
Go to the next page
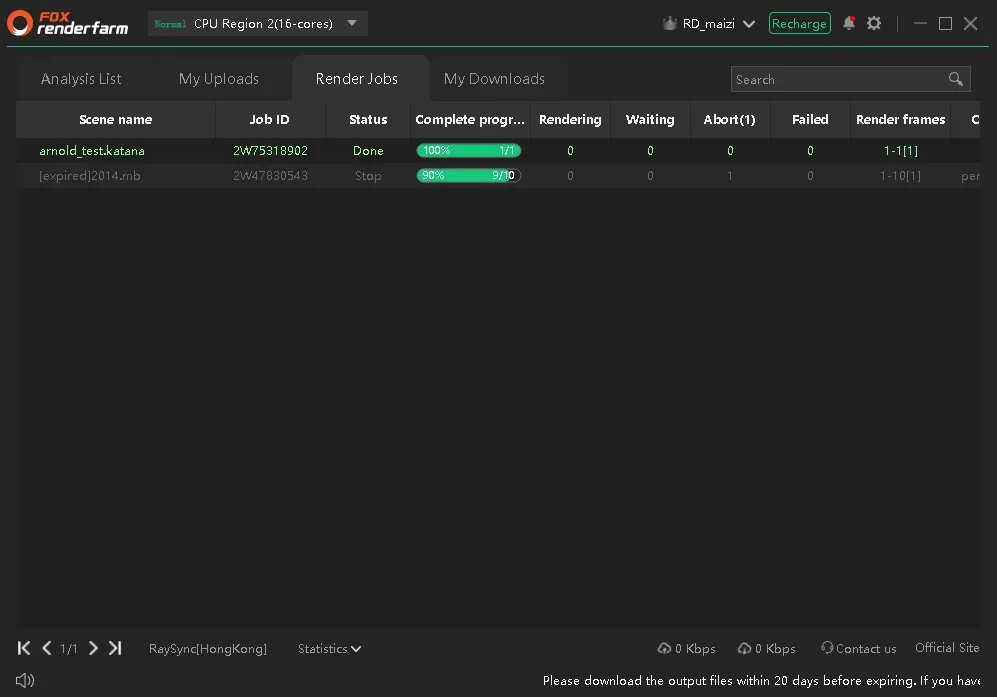(93, 648)
